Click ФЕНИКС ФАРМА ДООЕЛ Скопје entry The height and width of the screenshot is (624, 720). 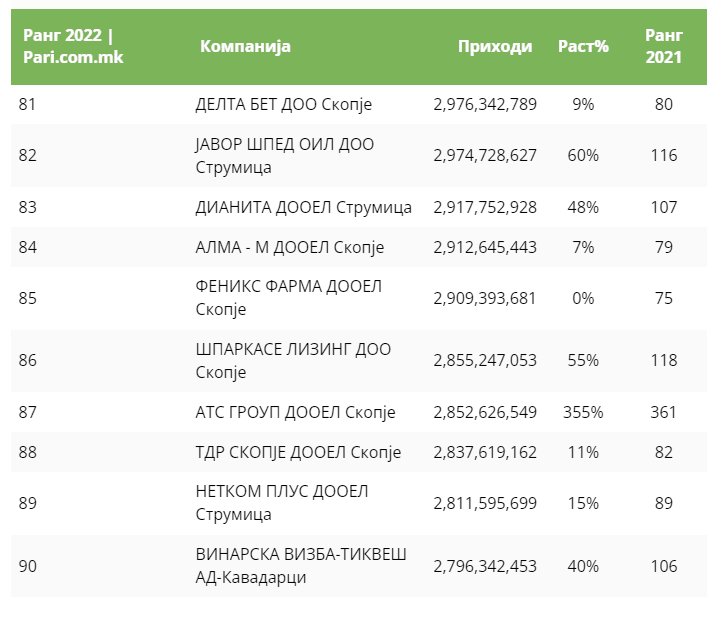coord(288,298)
